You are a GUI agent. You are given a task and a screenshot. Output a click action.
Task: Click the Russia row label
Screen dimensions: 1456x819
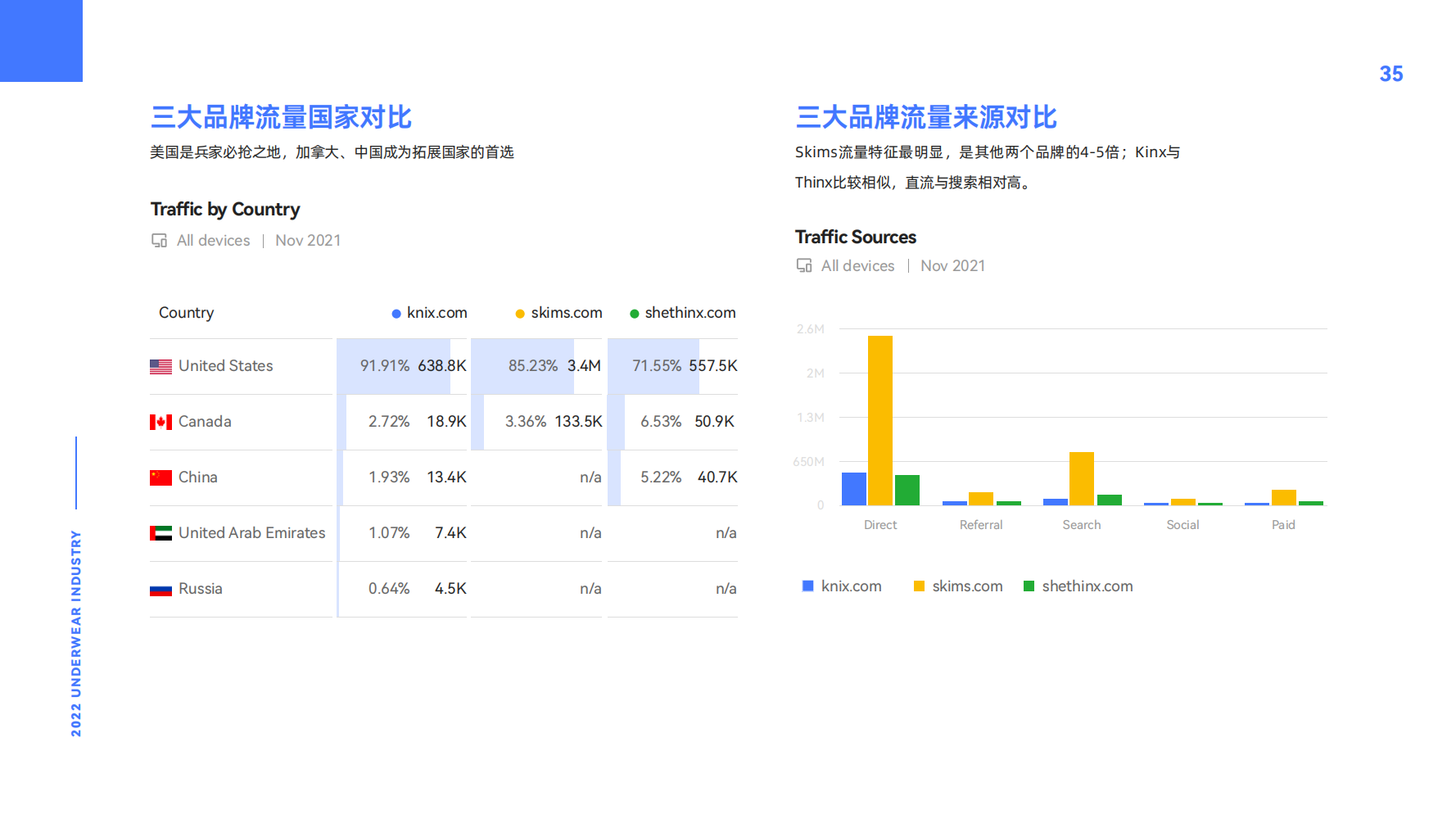[201, 589]
